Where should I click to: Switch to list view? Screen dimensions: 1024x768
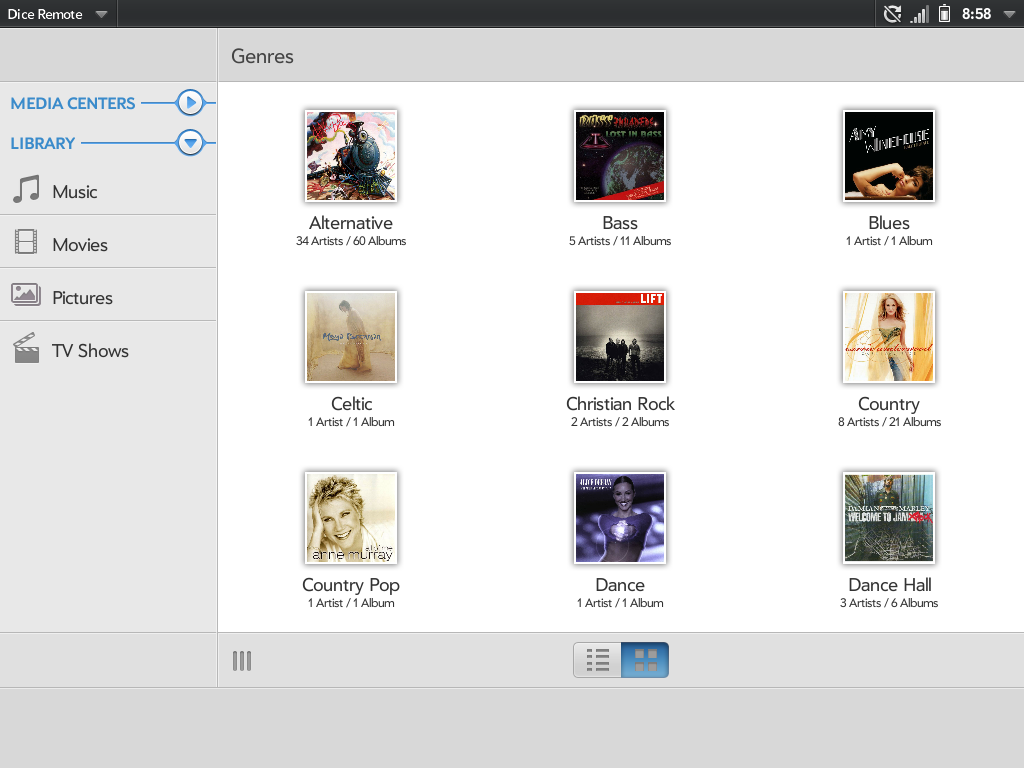point(598,660)
